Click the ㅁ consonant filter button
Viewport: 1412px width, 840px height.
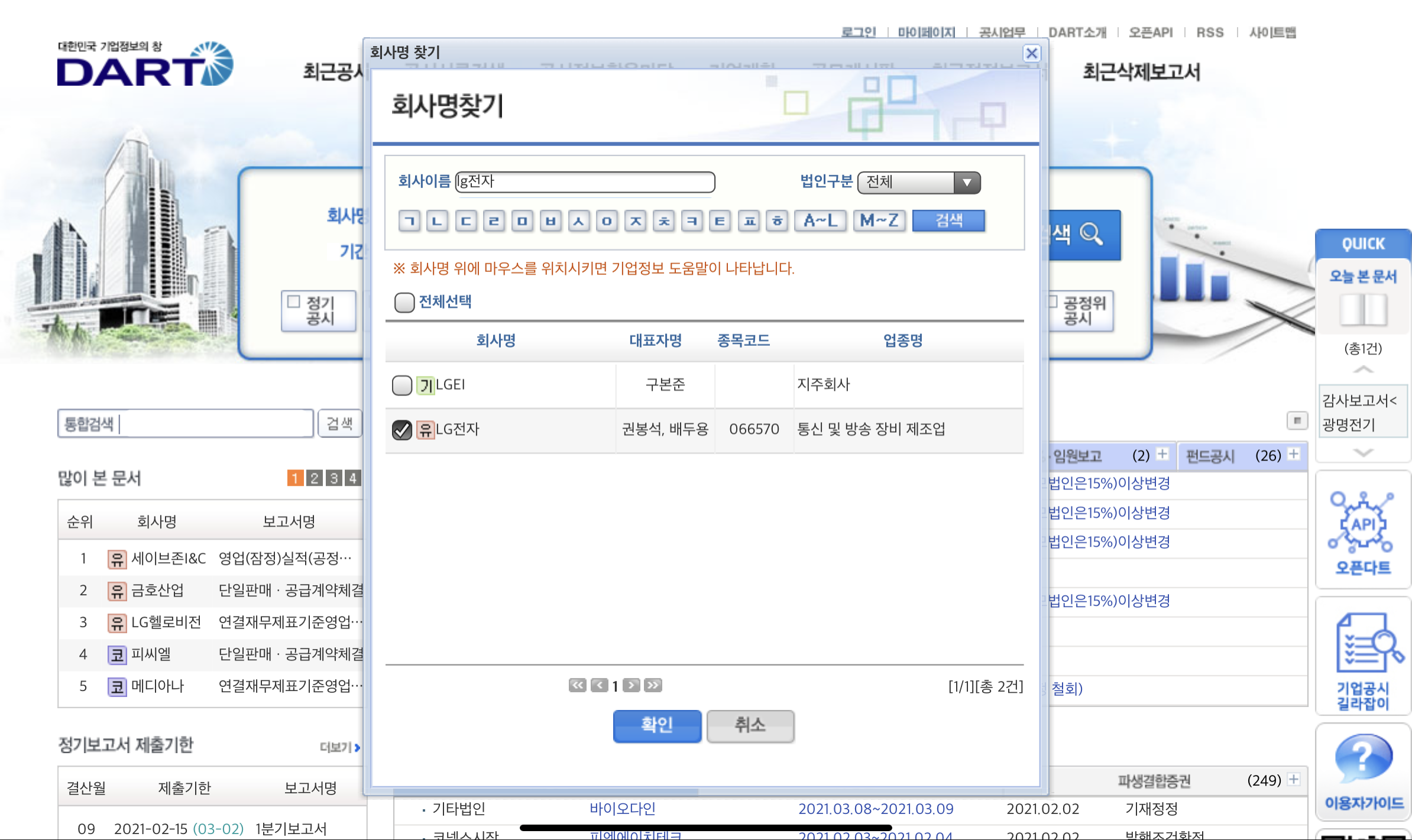[522, 221]
